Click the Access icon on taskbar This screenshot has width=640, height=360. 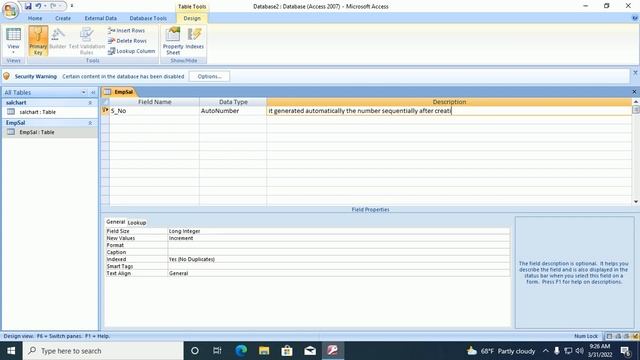(333, 351)
